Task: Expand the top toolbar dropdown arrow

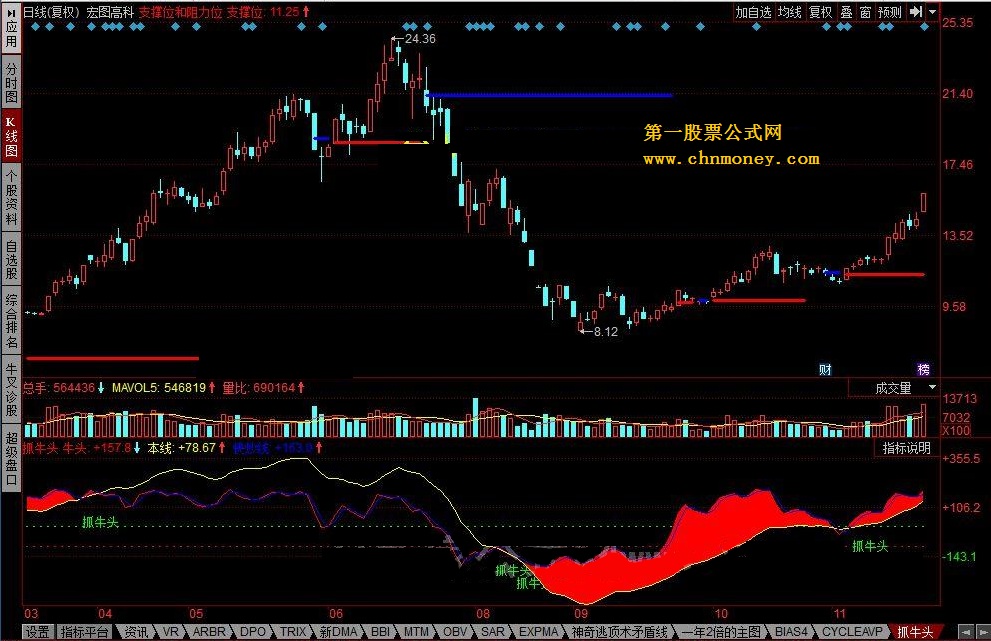Action: click(x=932, y=12)
